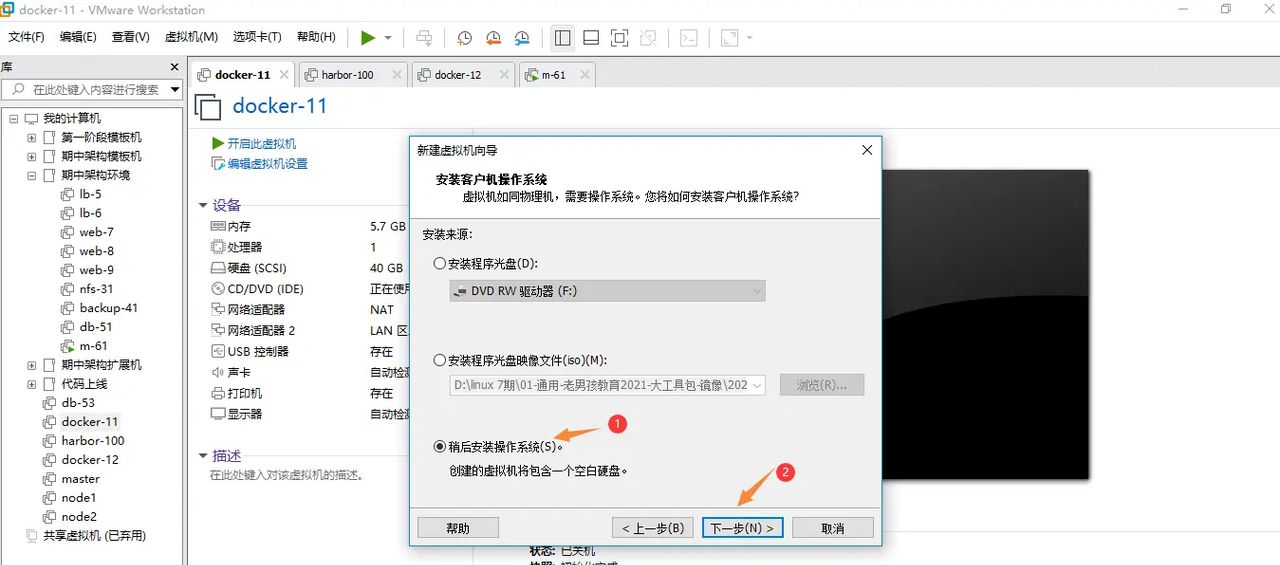Screen dimensions: 1280x565
Task: Open the 编辑(E) menu
Action: pyautogui.click(x=78, y=37)
